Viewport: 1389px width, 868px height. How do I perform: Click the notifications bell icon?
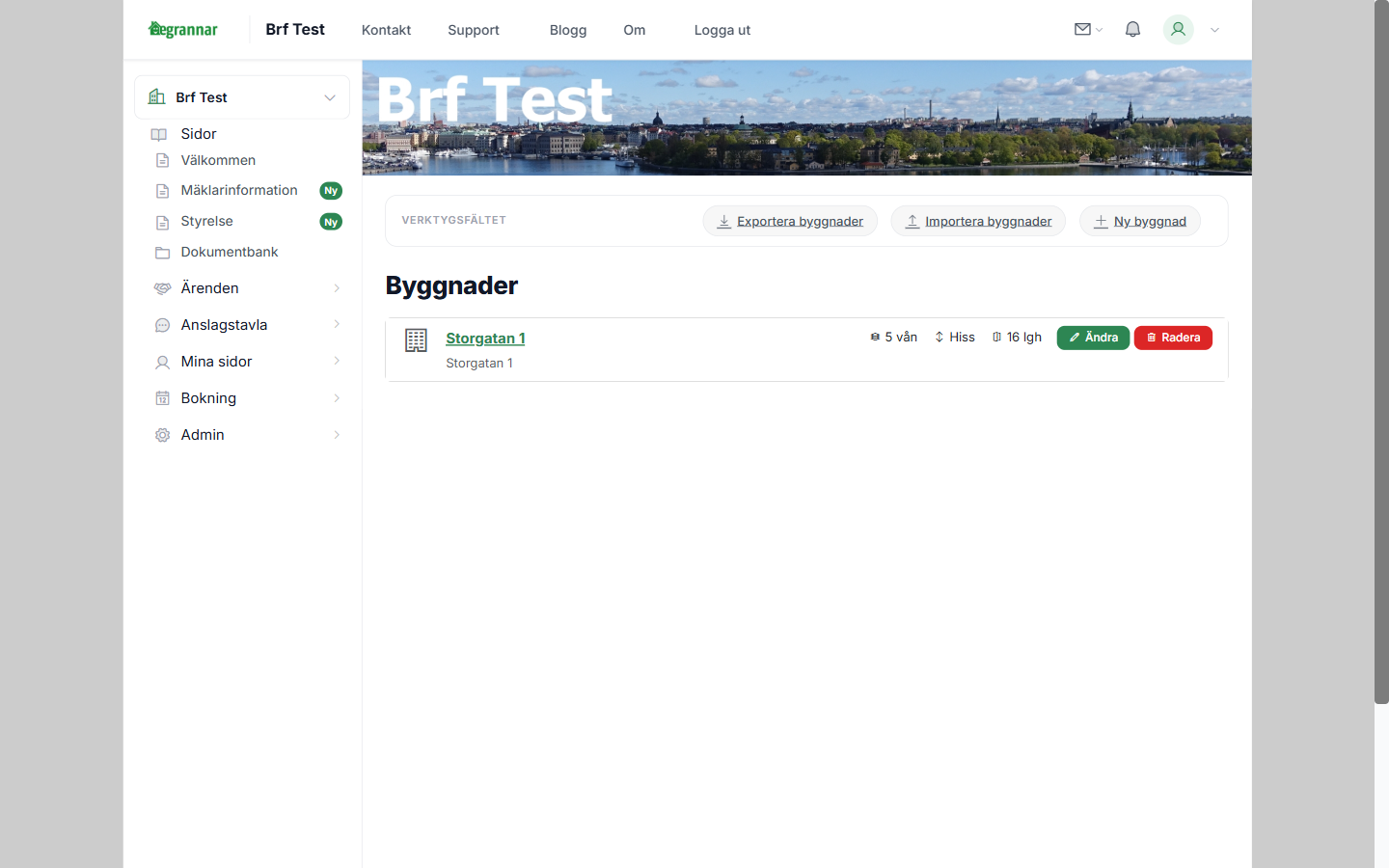click(x=1132, y=29)
